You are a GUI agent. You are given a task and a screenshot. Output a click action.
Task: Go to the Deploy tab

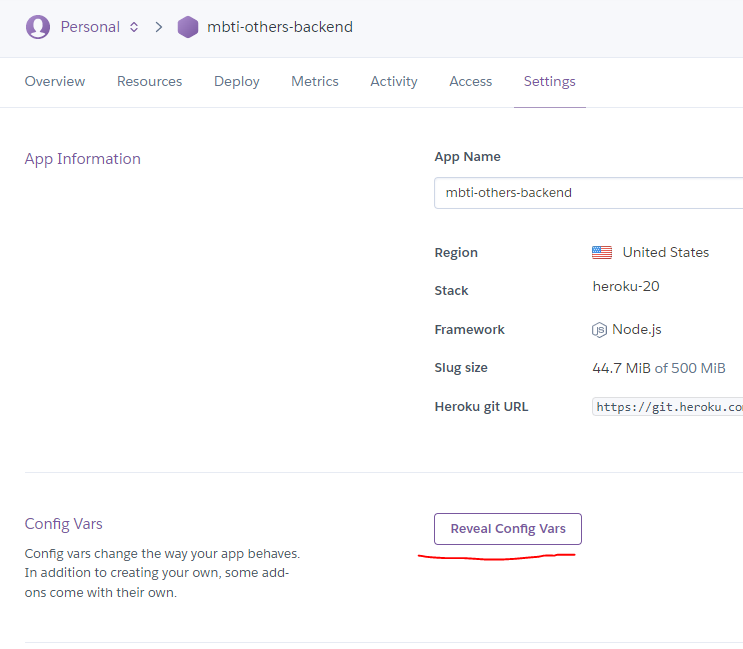click(x=236, y=81)
